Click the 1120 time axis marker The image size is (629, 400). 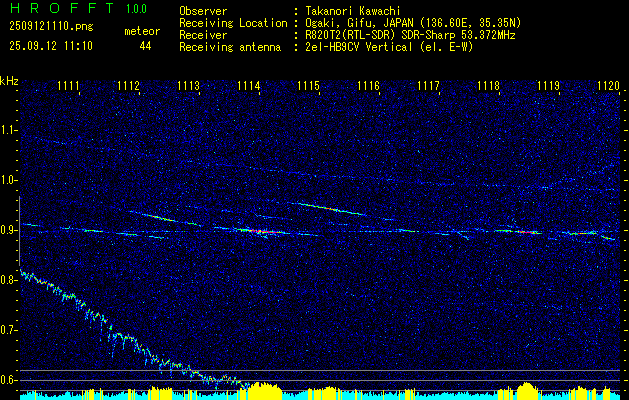[x=609, y=85]
